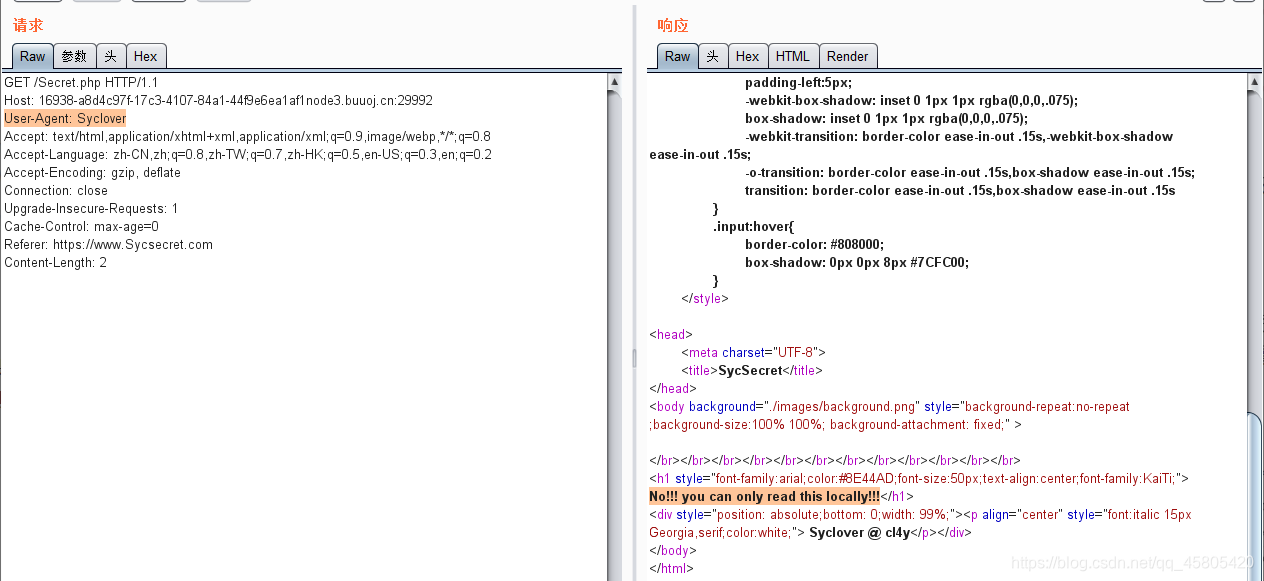
Task: Click the closing </body> tag
Action: click(673, 550)
